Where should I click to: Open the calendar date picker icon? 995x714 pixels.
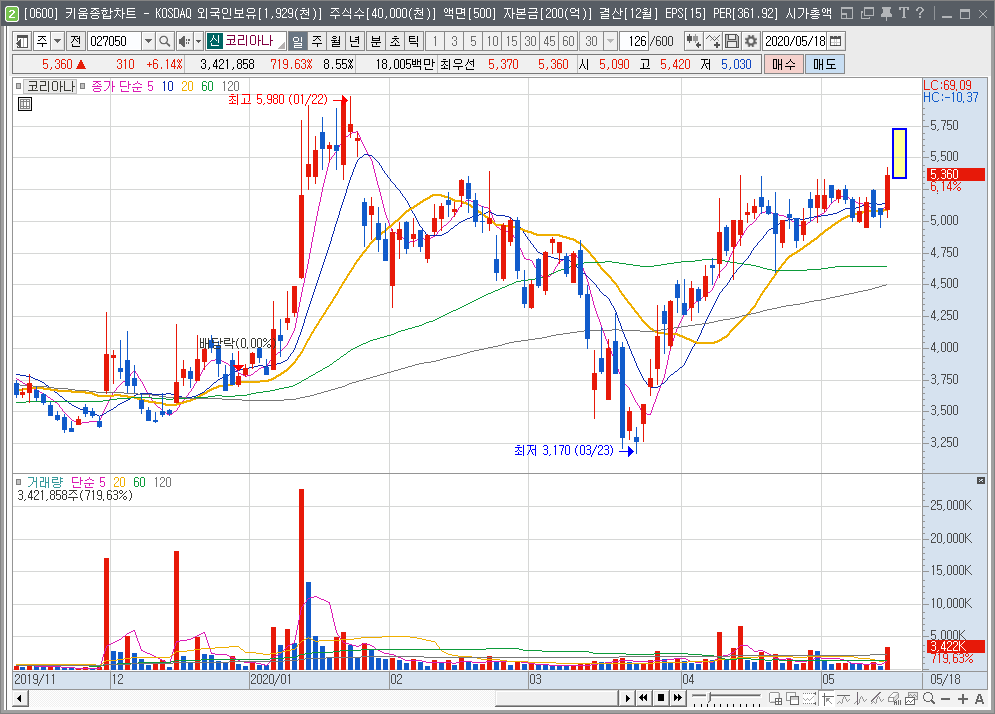[836, 41]
